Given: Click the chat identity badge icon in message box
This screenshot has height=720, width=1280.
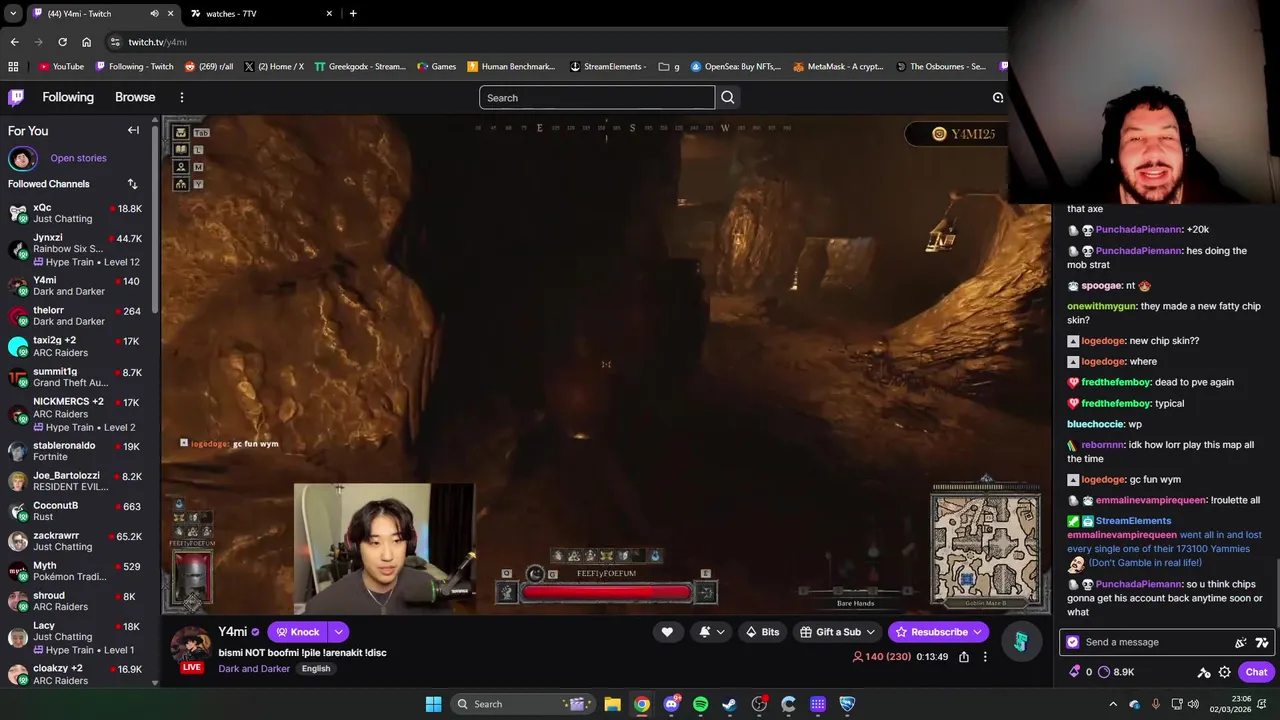Looking at the screenshot, I should 1073,642.
